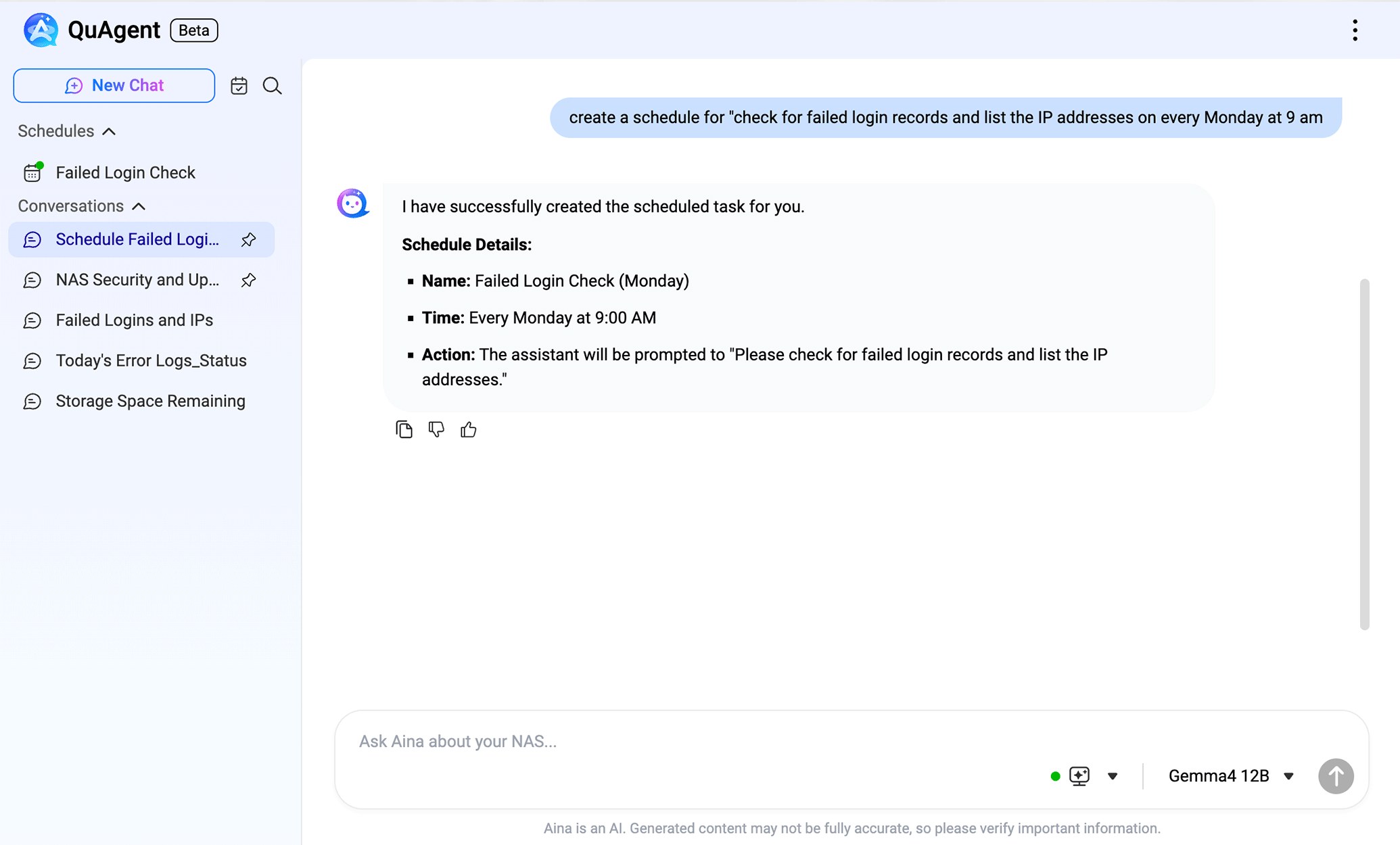Open the schedules calendar icon
Screen dimensions: 1400x845
click(x=239, y=86)
